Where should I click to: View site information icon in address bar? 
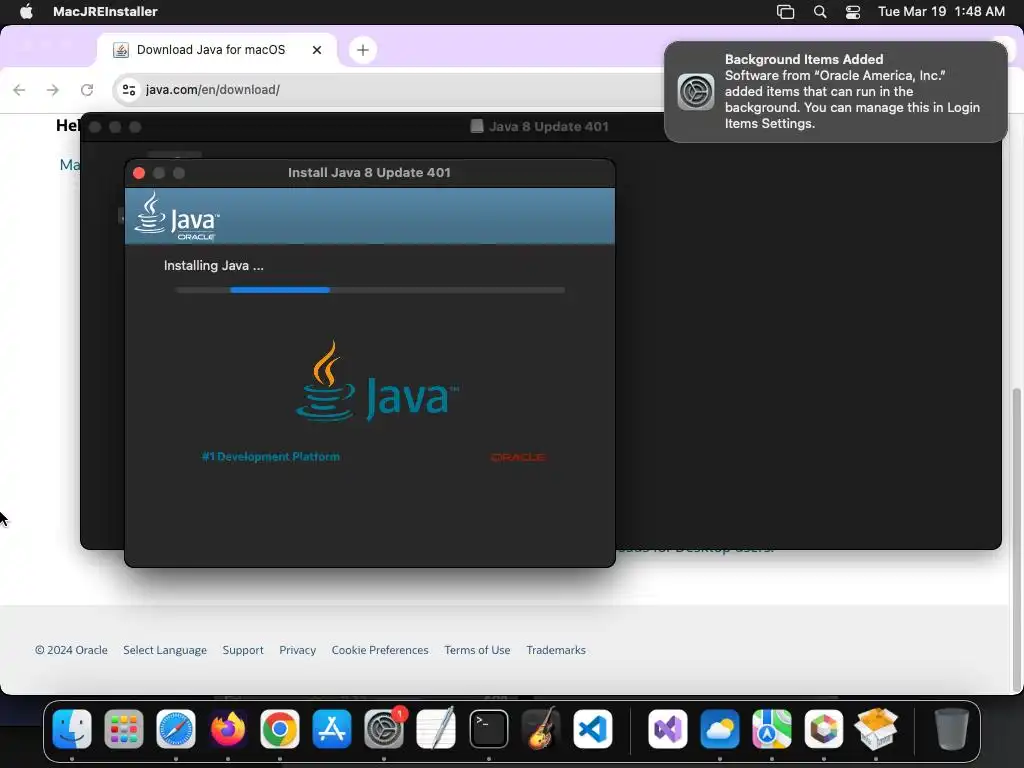129,89
